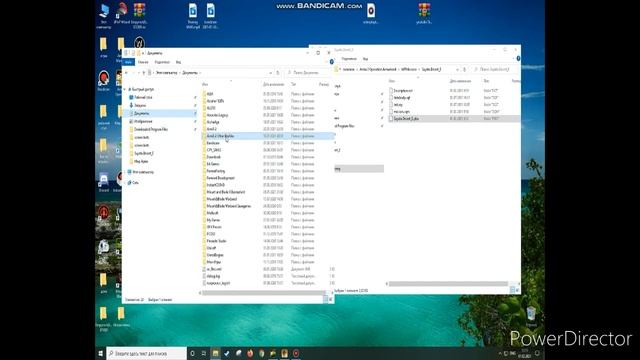640x360 pixels.
Task: Select the EA Games folder
Action: (212, 164)
